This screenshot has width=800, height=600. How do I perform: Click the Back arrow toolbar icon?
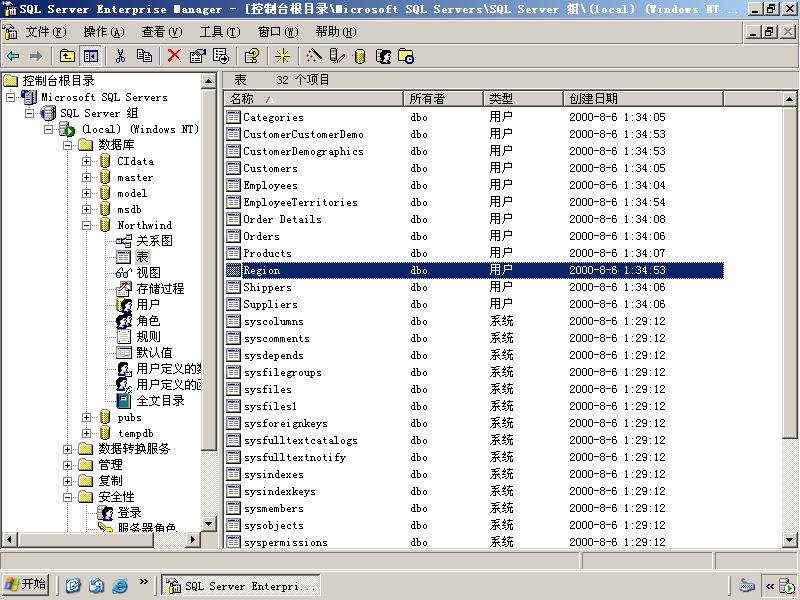tap(13, 56)
